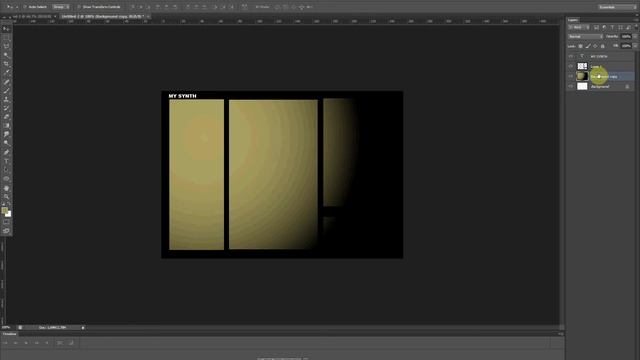The width and height of the screenshot is (640, 360).
Task: Select the Hand tool
Action: (6, 188)
